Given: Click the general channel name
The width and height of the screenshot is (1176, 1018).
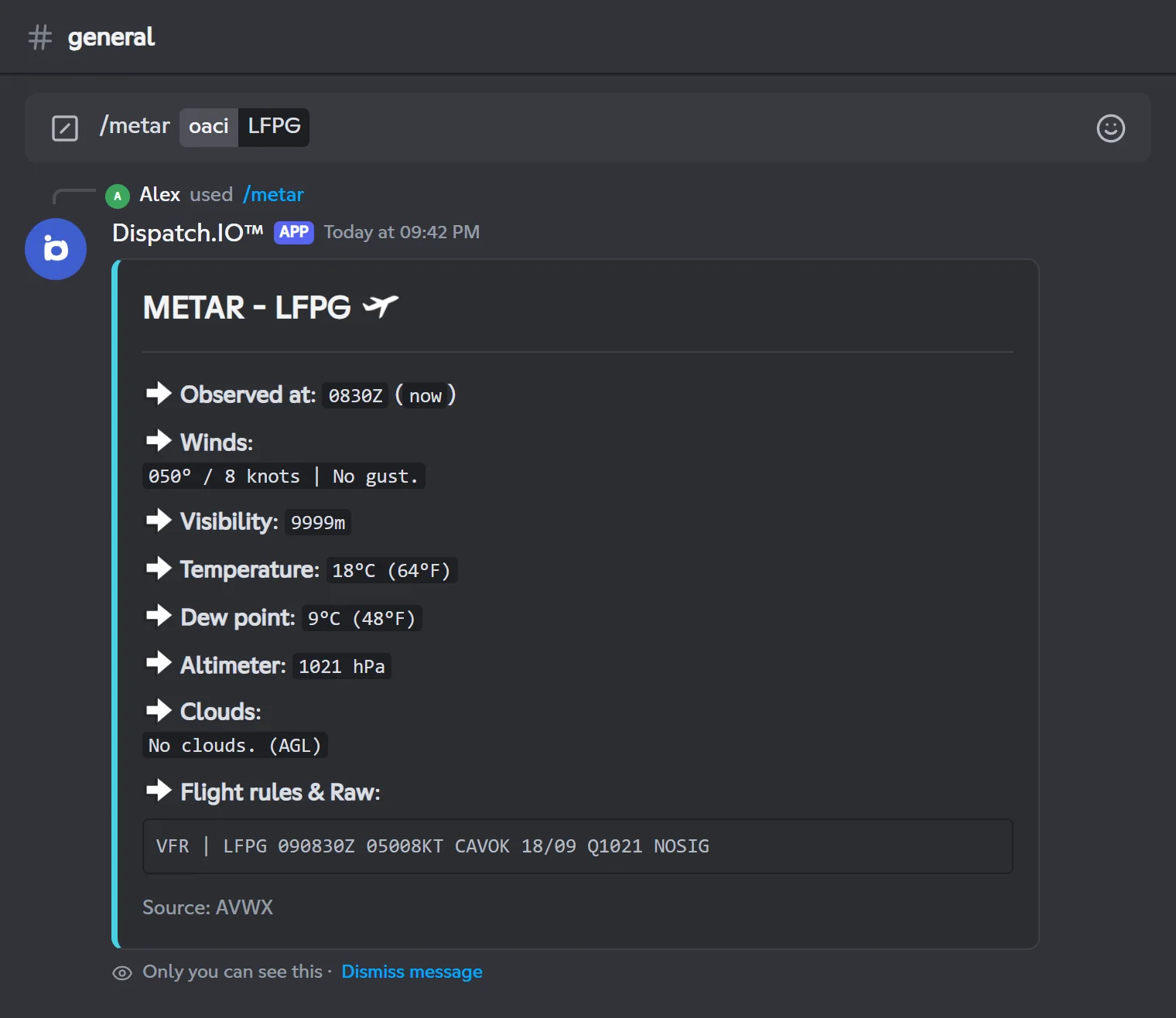Looking at the screenshot, I should click(111, 37).
